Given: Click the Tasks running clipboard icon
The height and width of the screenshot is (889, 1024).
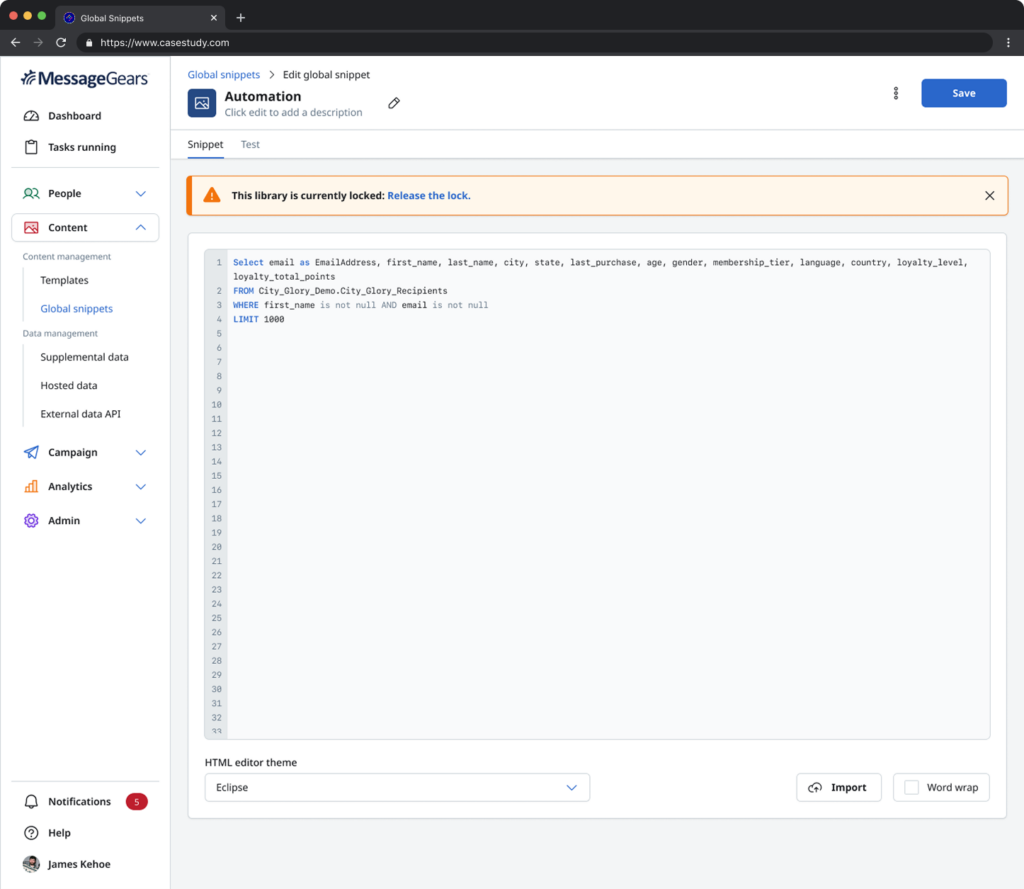Looking at the screenshot, I should coord(31,147).
